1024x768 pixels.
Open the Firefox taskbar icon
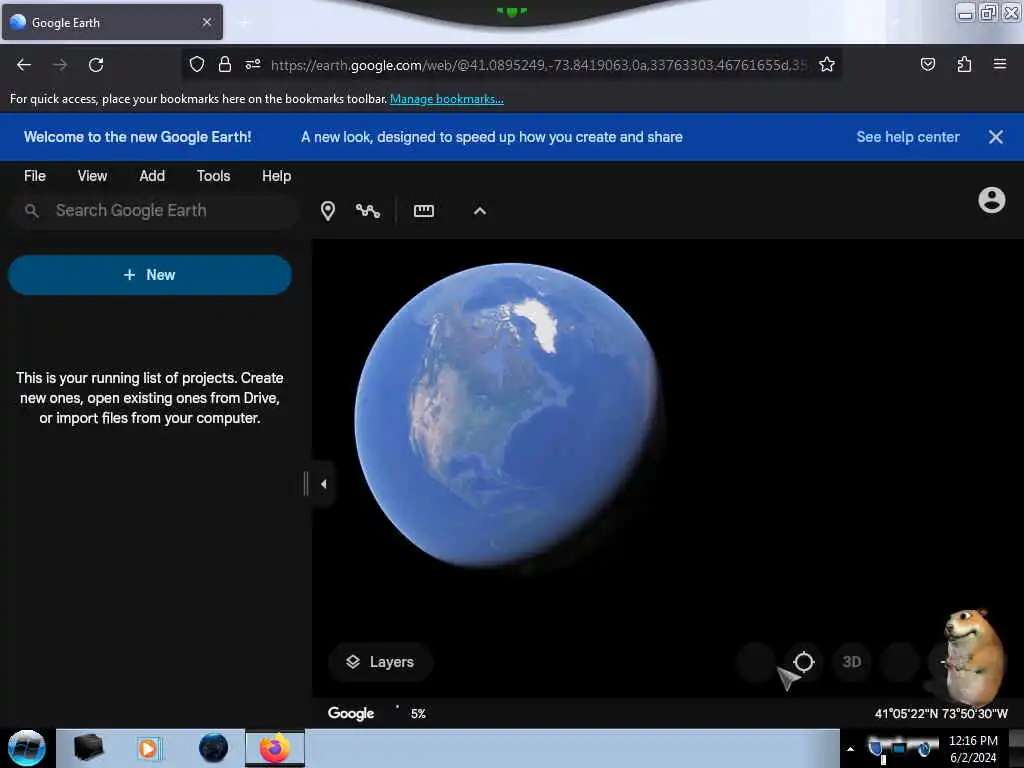coord(275,748)
